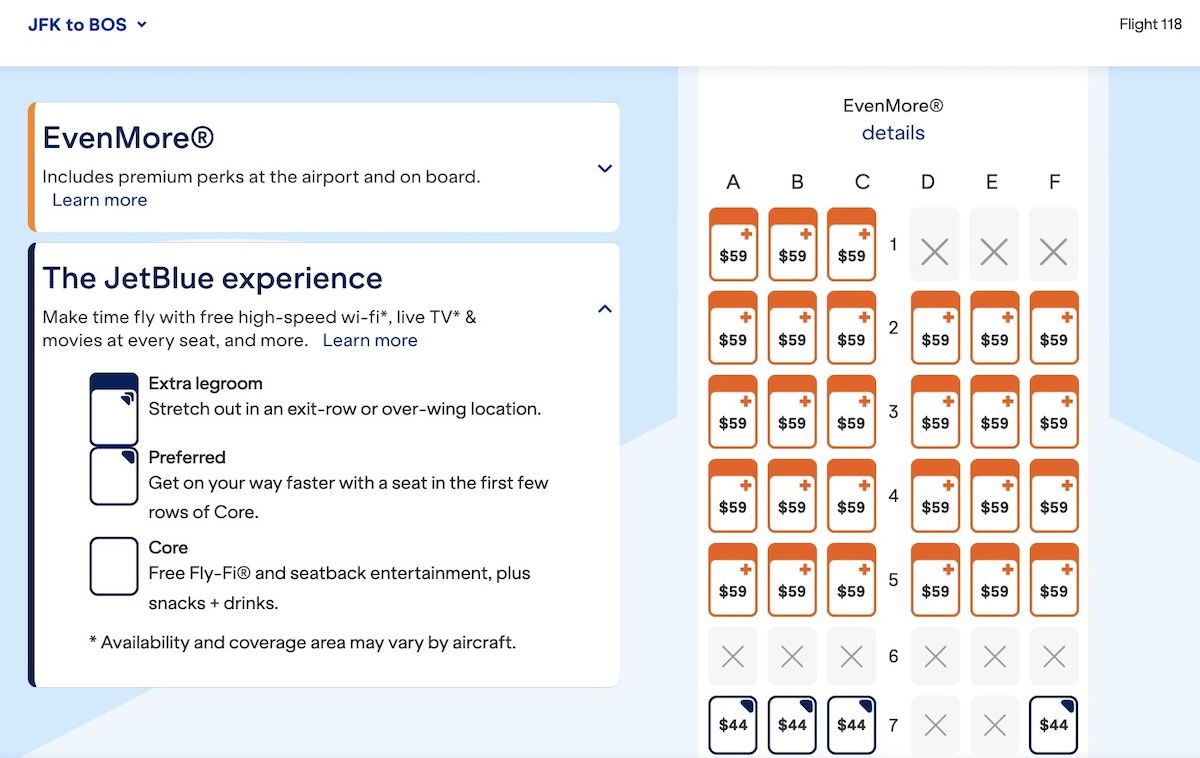Select EvenMore seat 4D
This screenshot has width=1200, height=758.
pyautogui.click(x=935, y=496)
